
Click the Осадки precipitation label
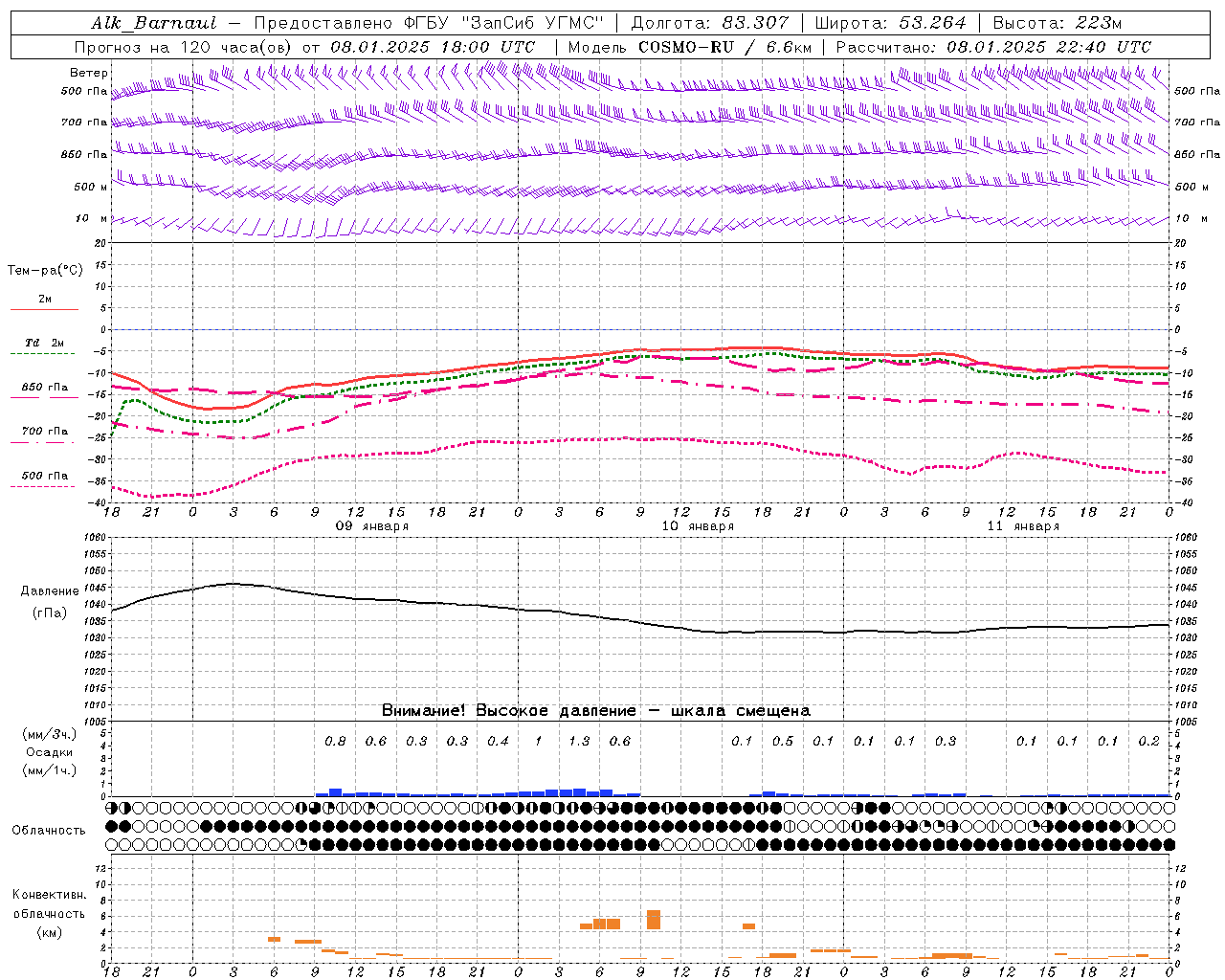tap(49, 752)
